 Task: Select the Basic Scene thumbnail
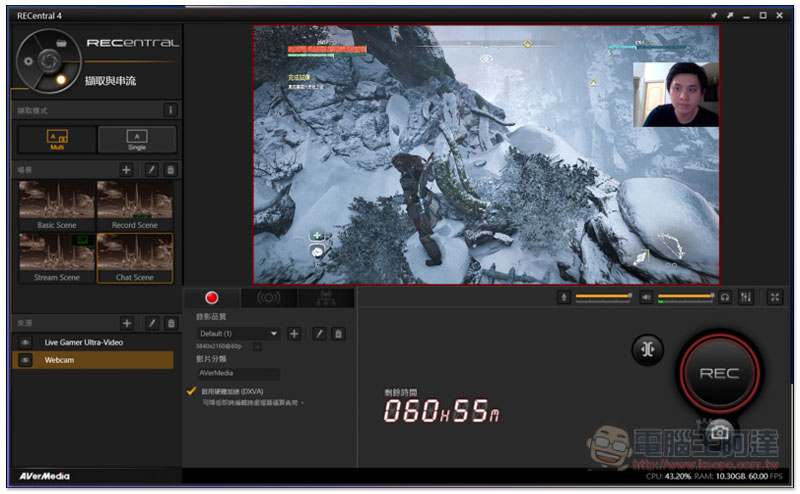[x=57, y=206]
